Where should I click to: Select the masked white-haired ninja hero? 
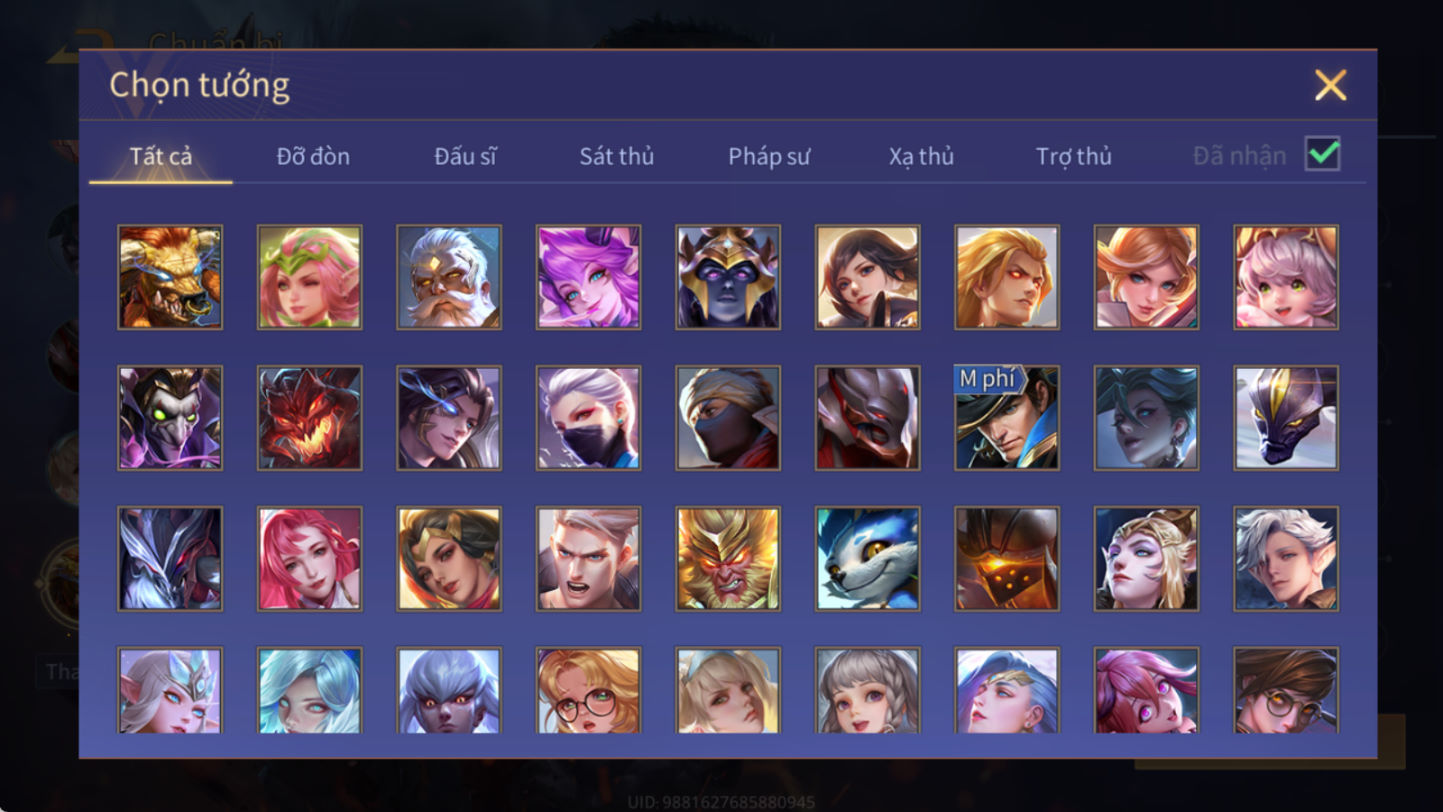[589, 418]
